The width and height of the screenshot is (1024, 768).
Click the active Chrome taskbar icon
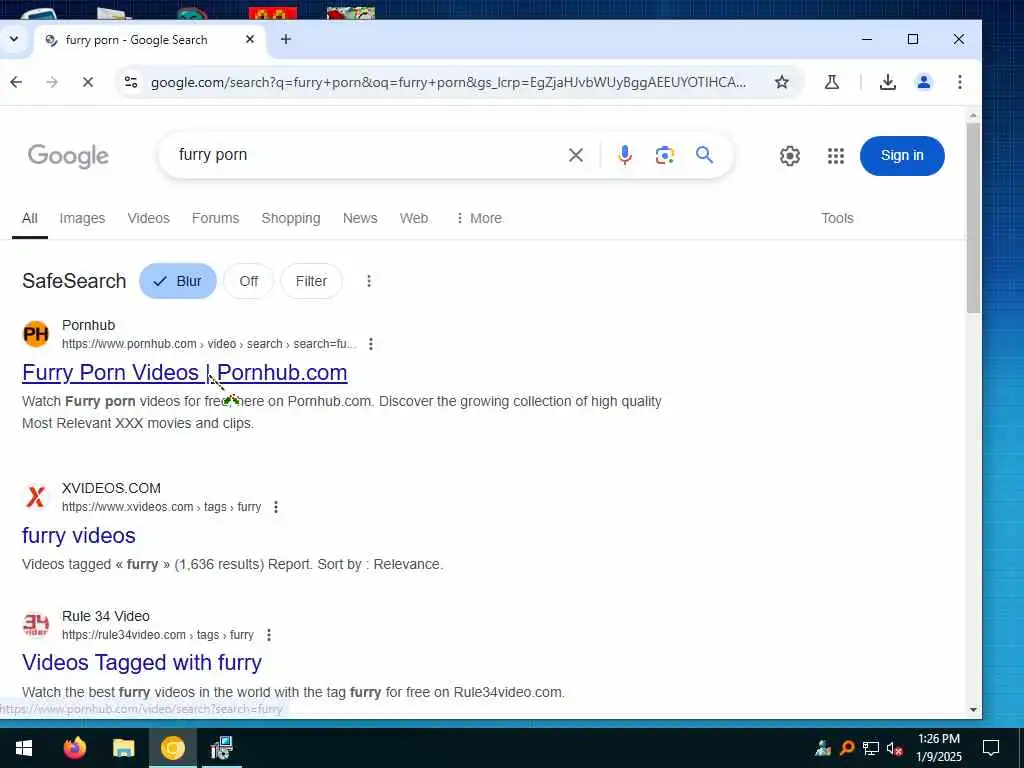click(x=173, y=748)
